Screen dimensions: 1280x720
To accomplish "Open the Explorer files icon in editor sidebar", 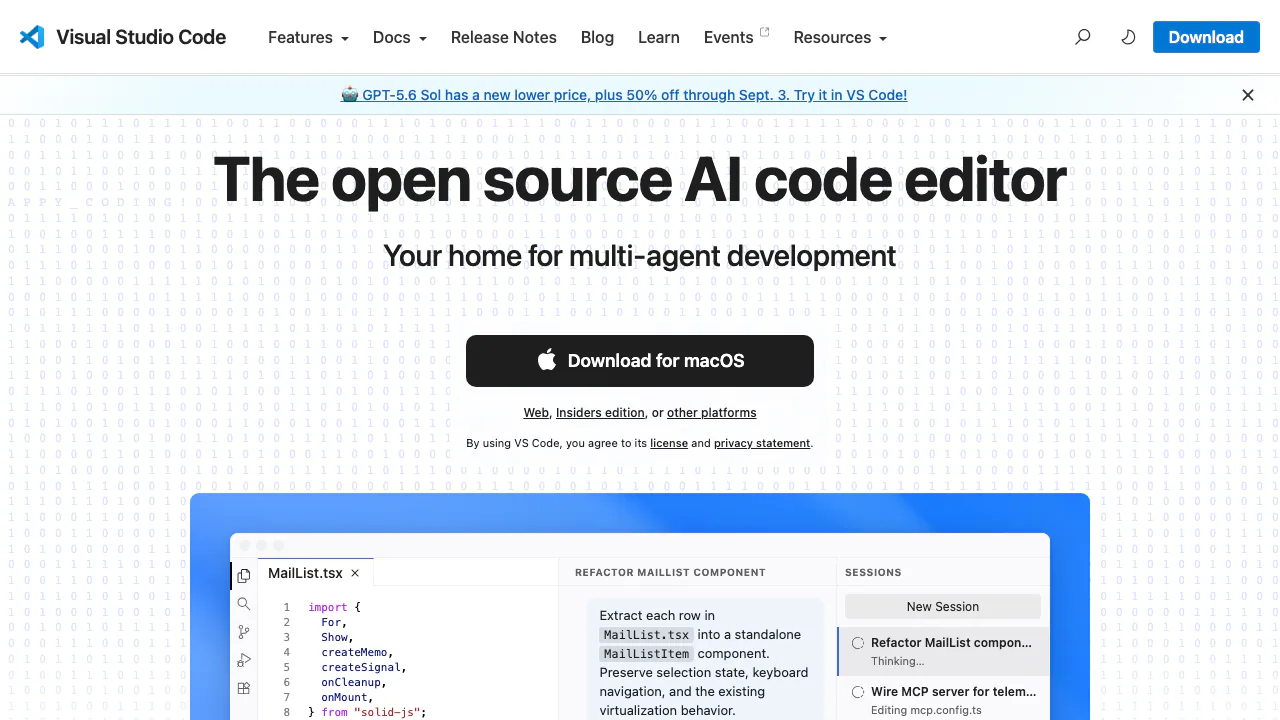I will point(244,576).
